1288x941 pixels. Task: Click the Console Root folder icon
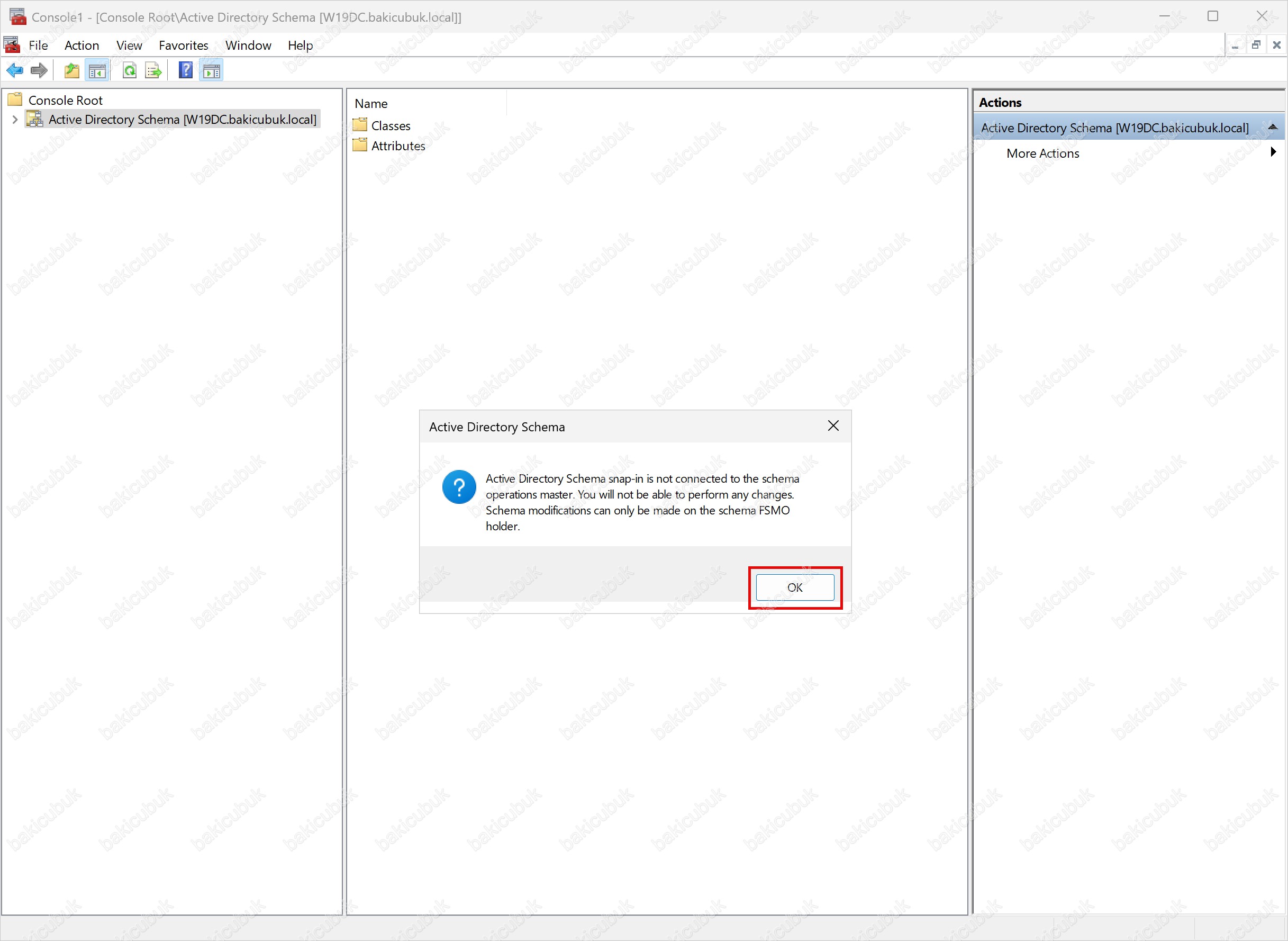tap(15, 99)
